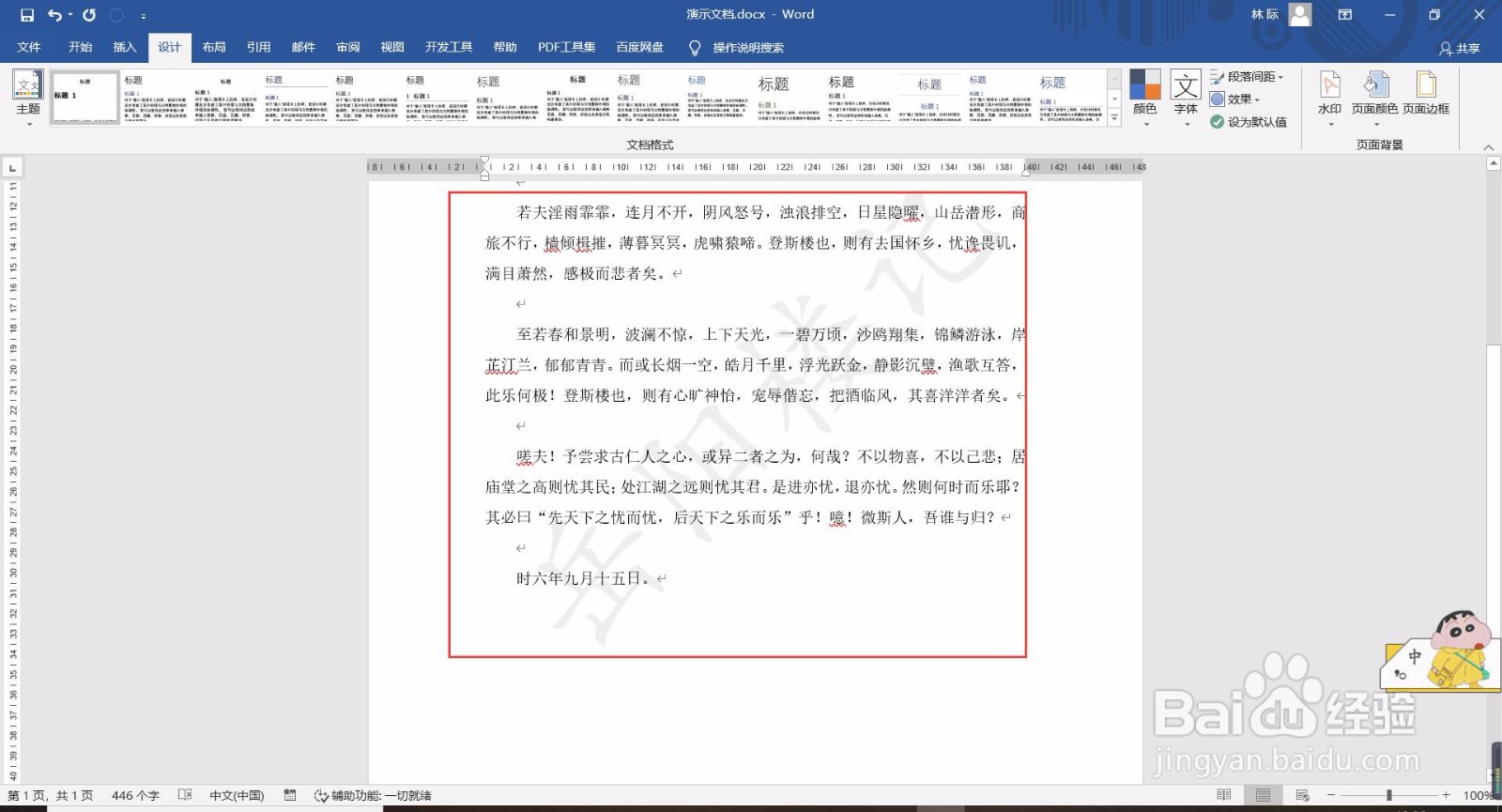This screenshot has height=812, width=1502.
Task: Click the Color dropdown arrow under 颜色
Action: pos(1145,124)
